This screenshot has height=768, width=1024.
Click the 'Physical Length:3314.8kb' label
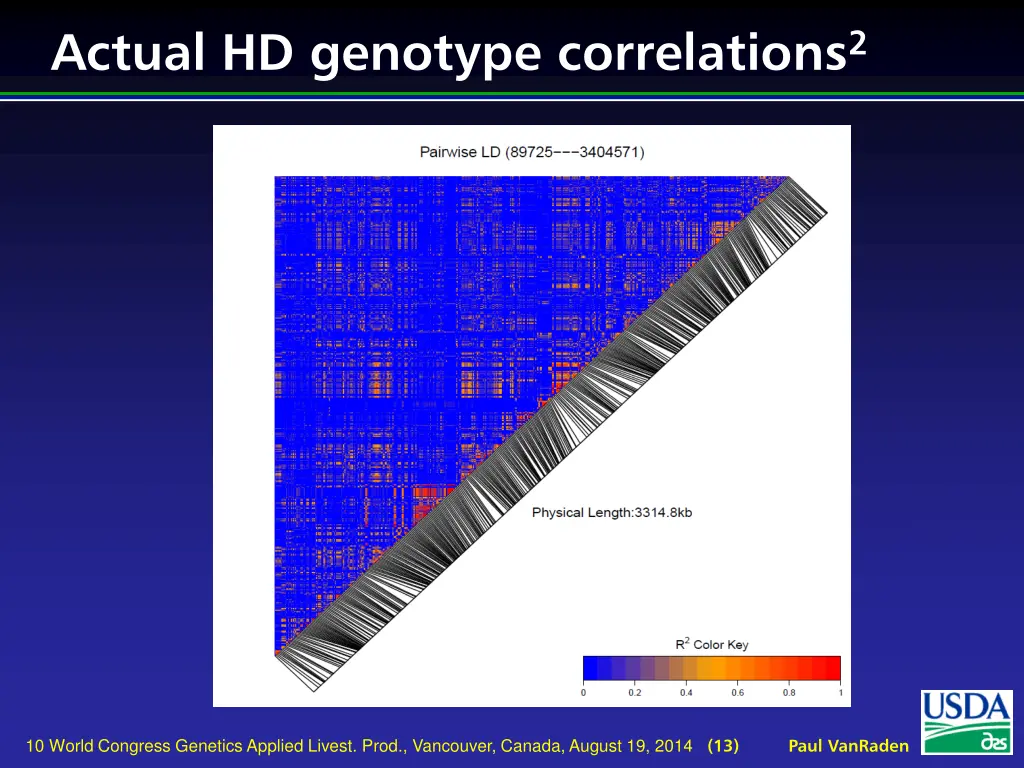coord(611,512)
